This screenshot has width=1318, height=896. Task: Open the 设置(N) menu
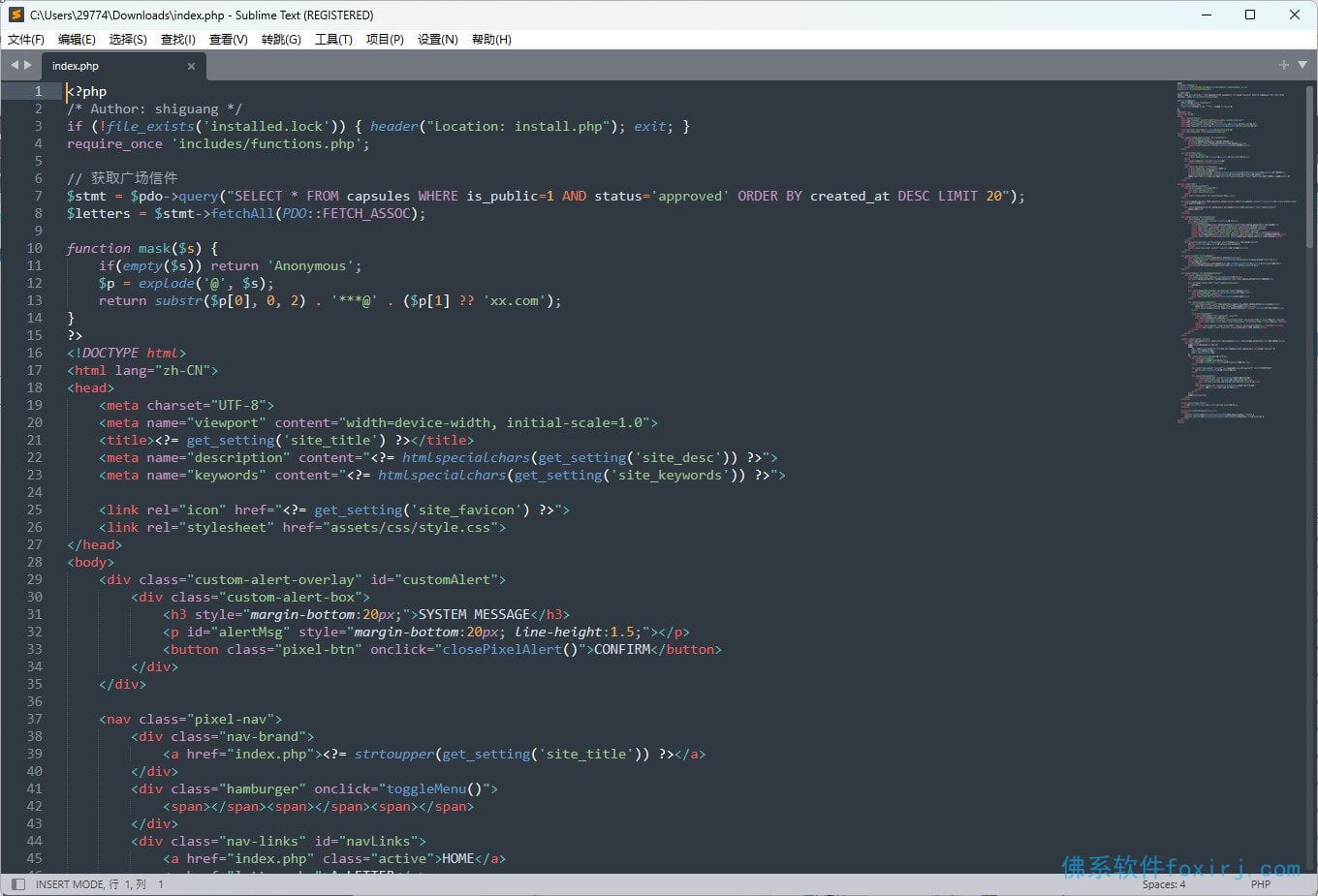tap(438, 40)
